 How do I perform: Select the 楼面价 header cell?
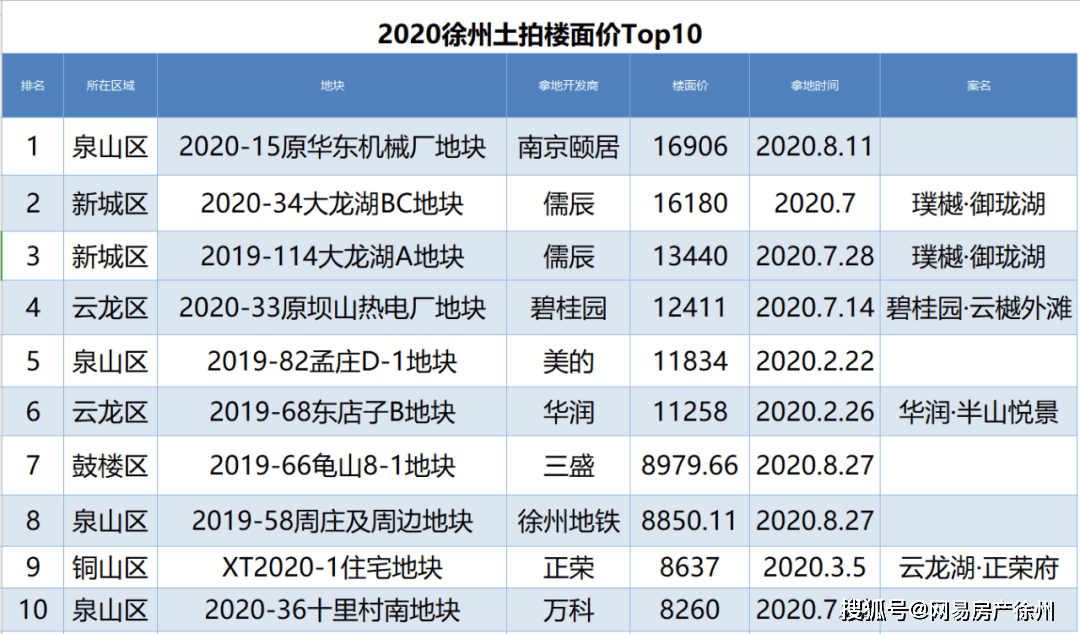click(689, 85)
